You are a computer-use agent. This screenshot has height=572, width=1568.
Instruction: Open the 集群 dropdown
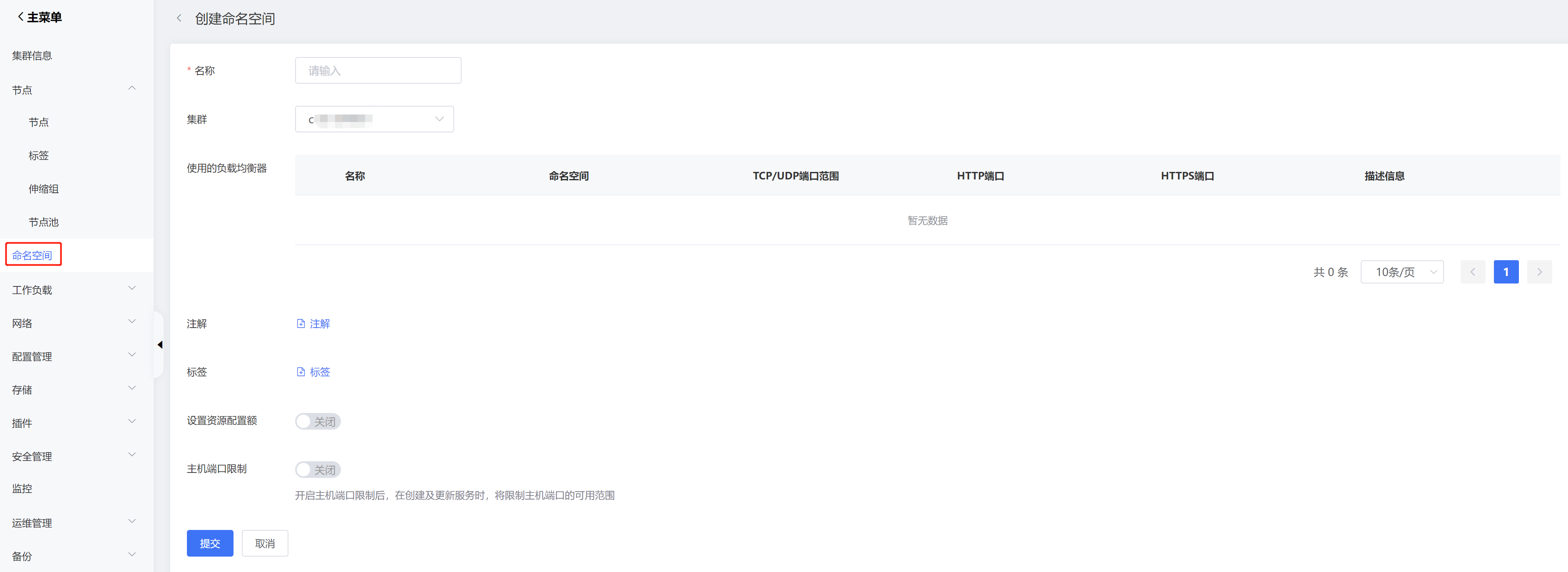tap(374, 119)
